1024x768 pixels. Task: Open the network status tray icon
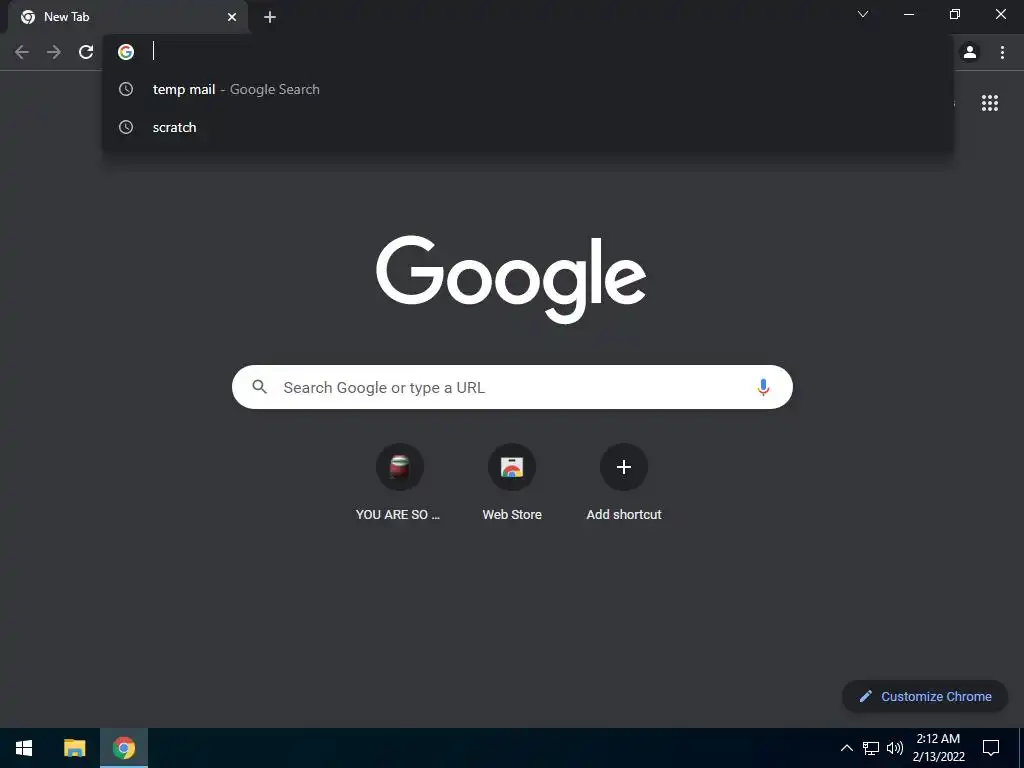pyautogui.click(x=871, y=748)
